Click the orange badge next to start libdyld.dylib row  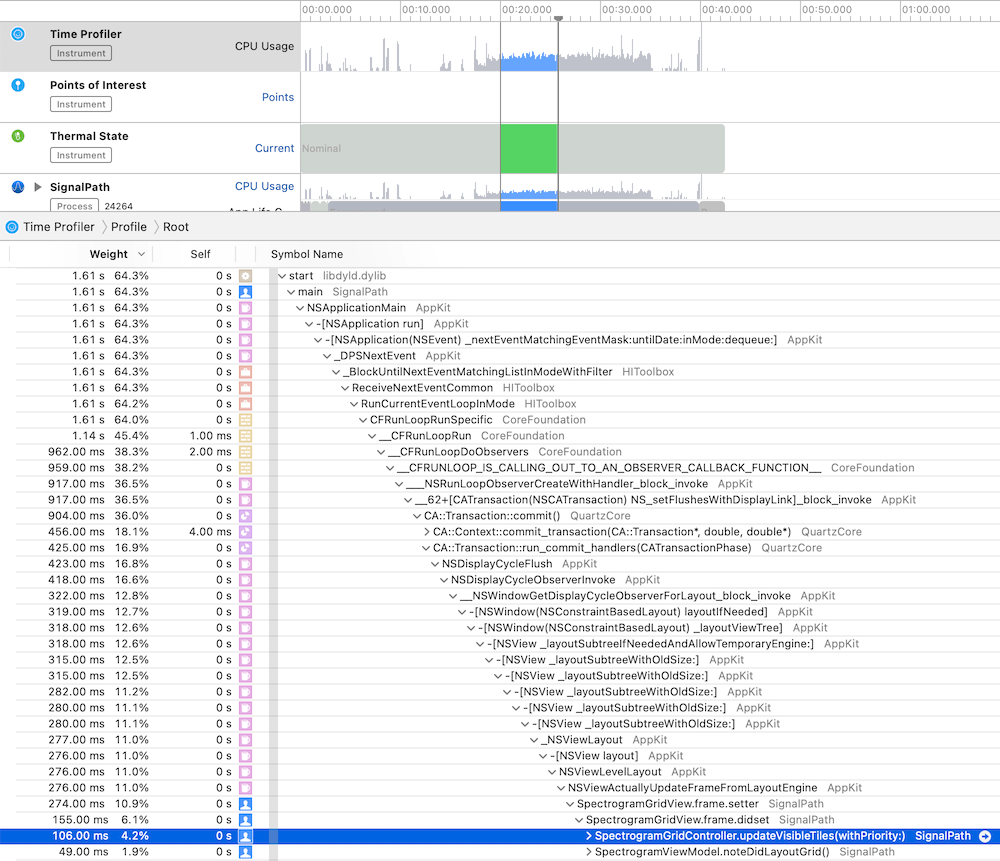248,275
